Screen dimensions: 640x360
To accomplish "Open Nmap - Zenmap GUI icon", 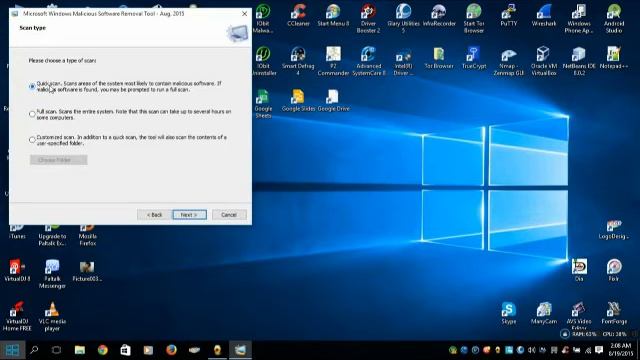I will pyautogui.click(x=509, y=61).
